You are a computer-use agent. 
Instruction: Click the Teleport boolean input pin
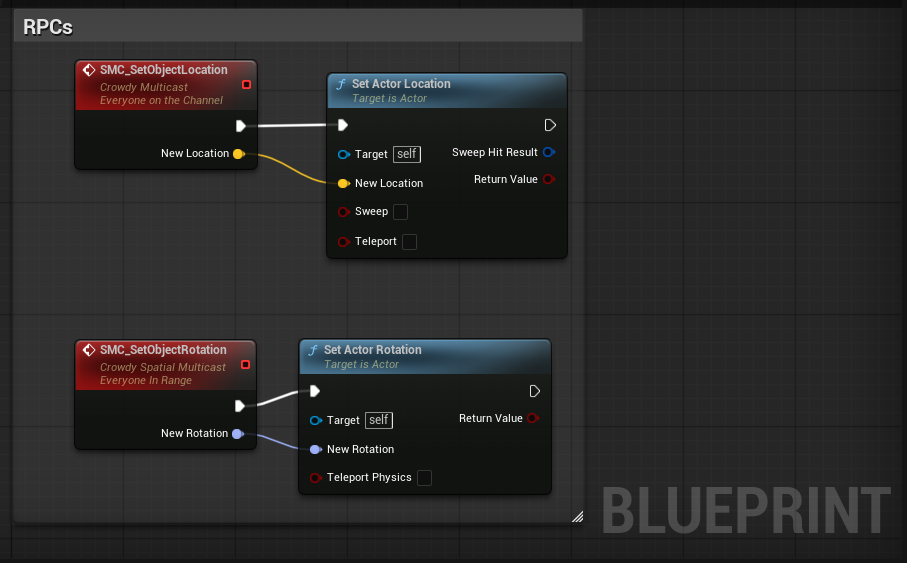tap(344, 242)
